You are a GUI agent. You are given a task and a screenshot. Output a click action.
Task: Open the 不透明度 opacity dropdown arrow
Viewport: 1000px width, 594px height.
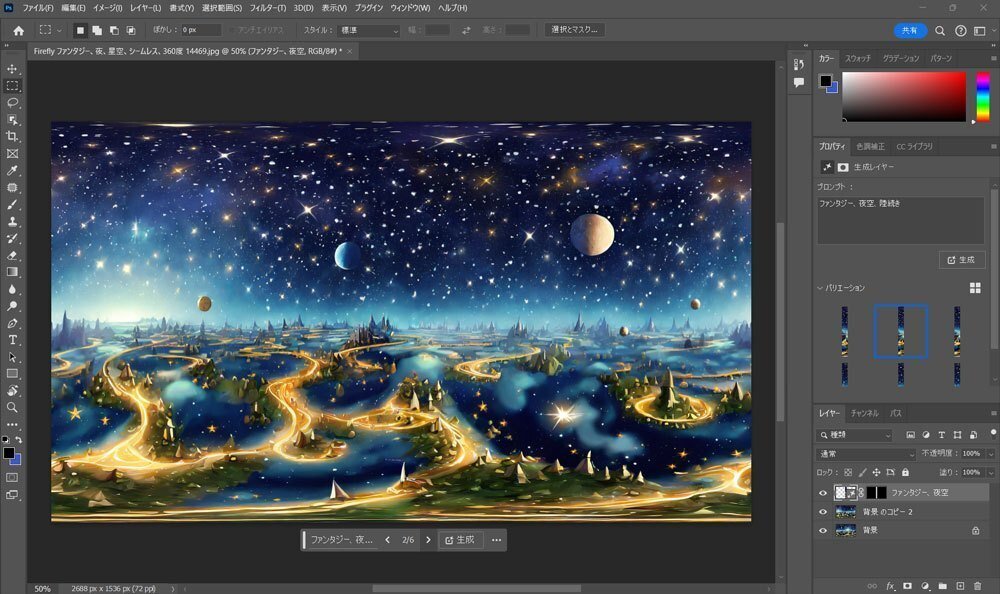[991, 454]
